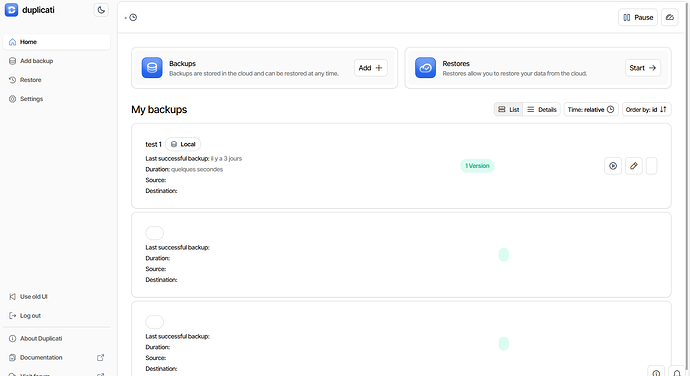Switch to Details view
690x376 pixels.
[x=542, y=110]
